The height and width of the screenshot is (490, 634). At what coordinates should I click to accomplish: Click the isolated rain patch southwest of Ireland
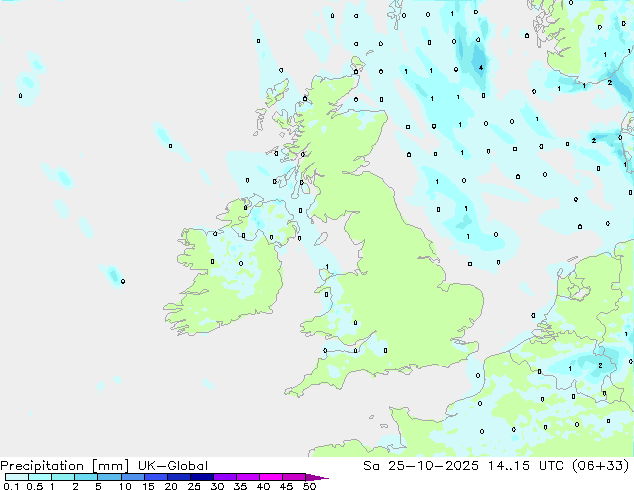pyautogui.click(x=115, y=275)
